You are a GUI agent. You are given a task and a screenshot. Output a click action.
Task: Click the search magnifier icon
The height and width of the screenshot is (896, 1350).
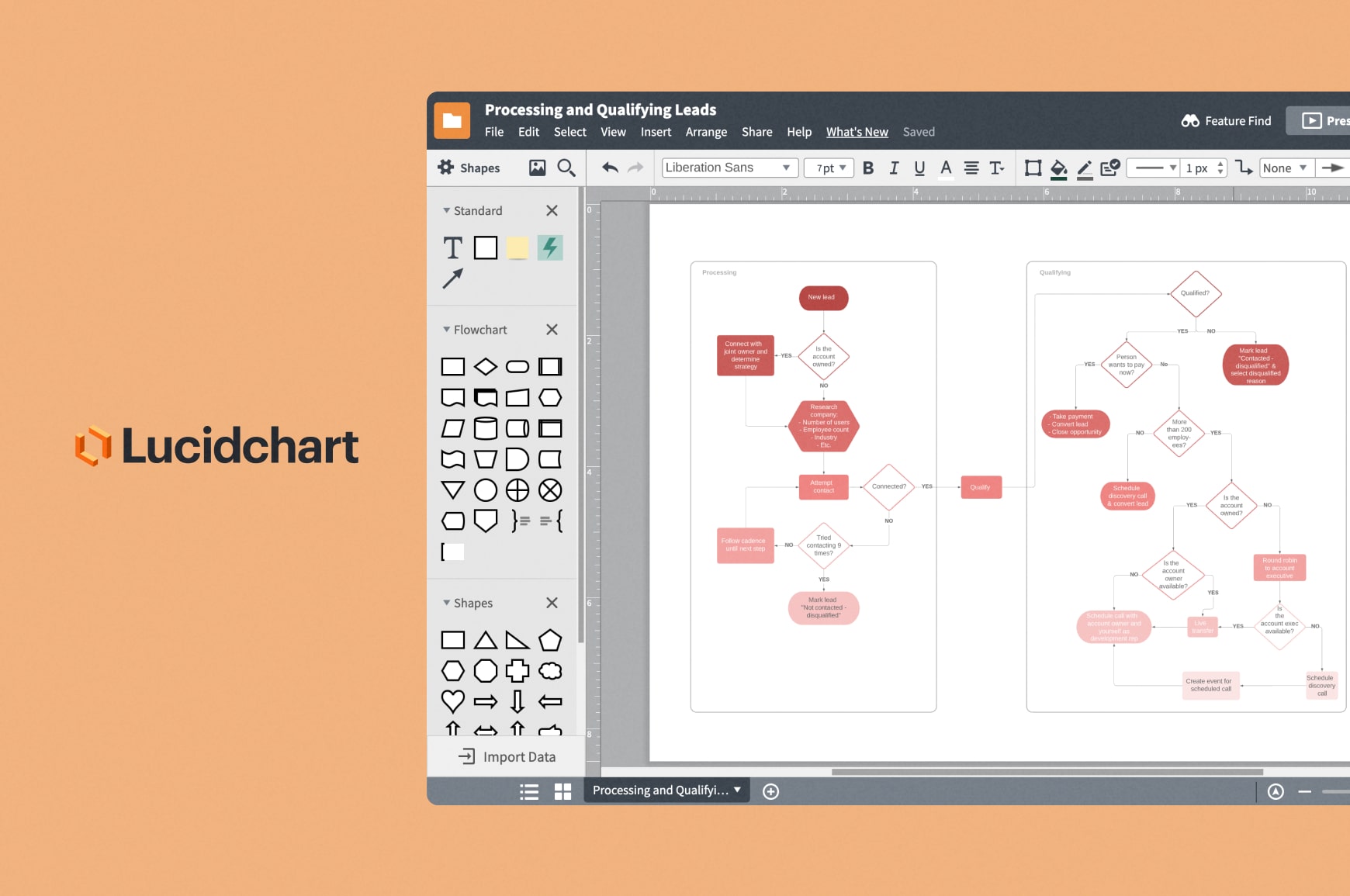pyautogui.click(x=566, y=168)
